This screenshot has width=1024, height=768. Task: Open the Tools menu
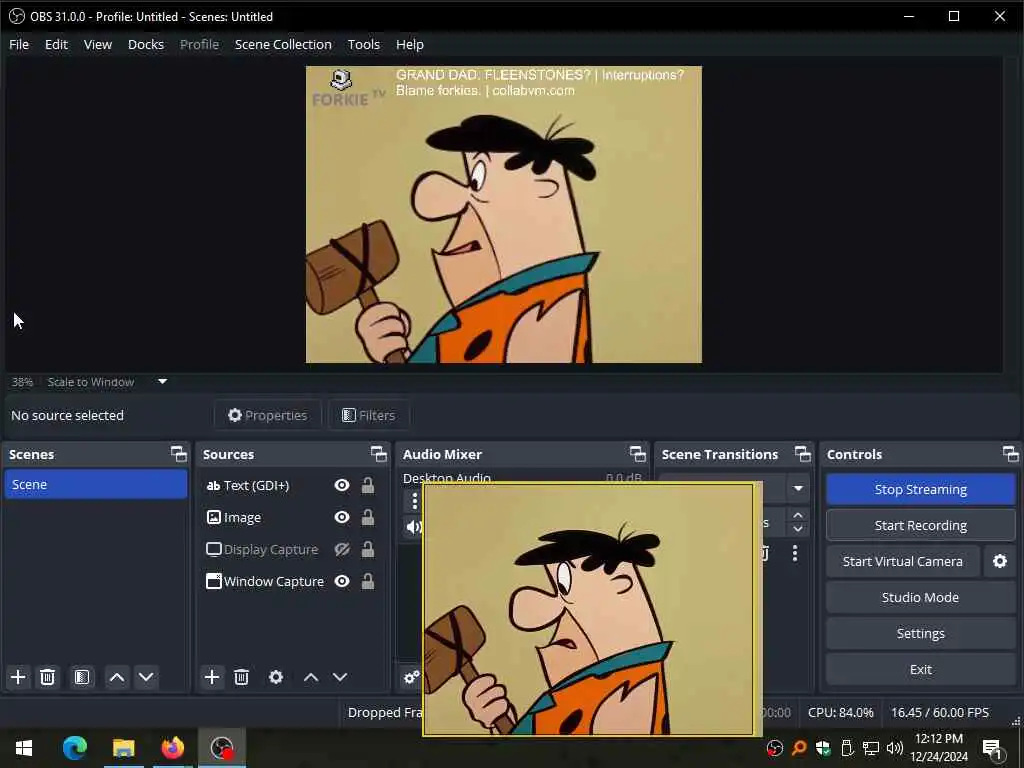(363, 44)
